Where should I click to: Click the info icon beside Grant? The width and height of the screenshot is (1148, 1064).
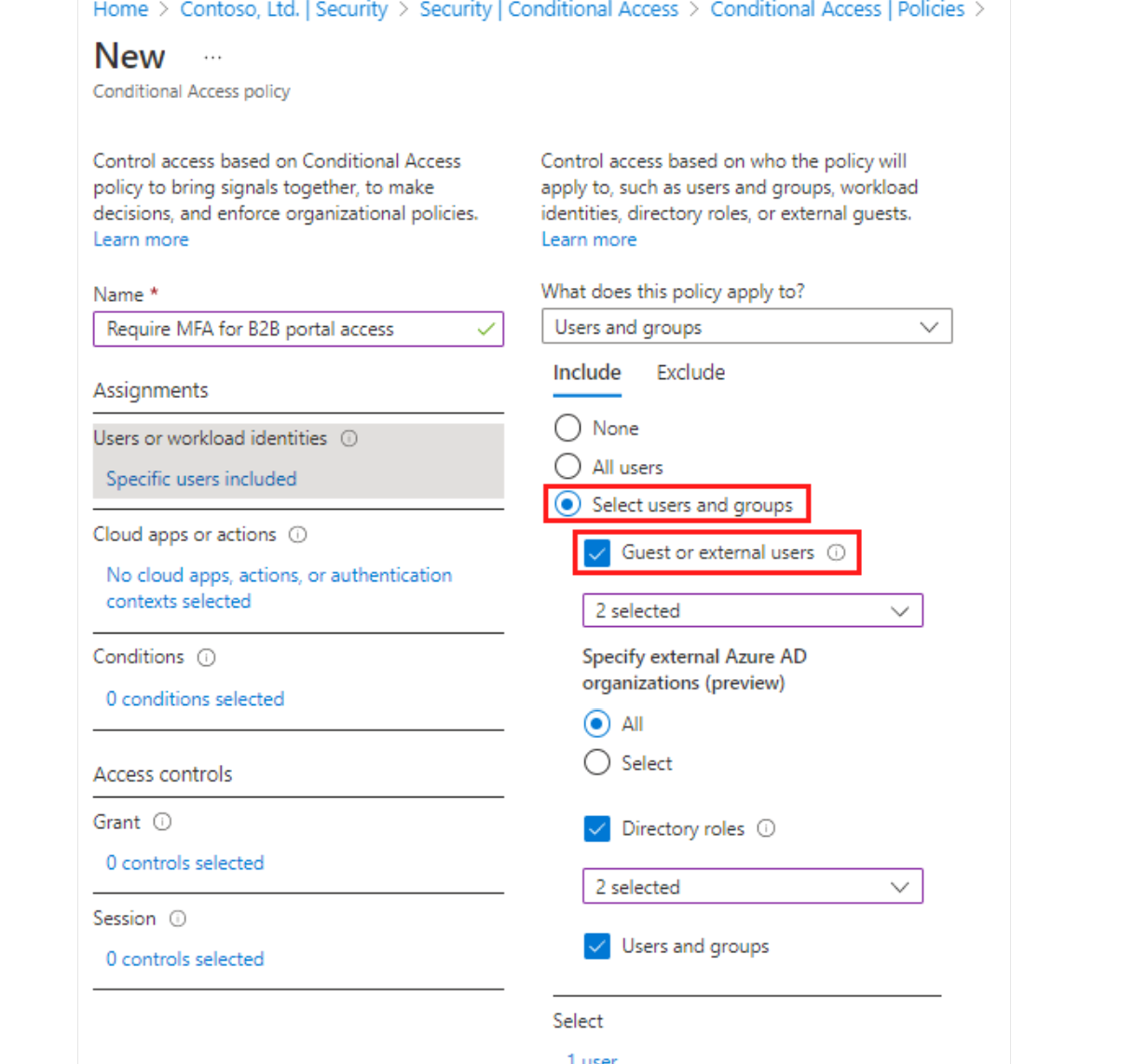[x=162, y=822]
